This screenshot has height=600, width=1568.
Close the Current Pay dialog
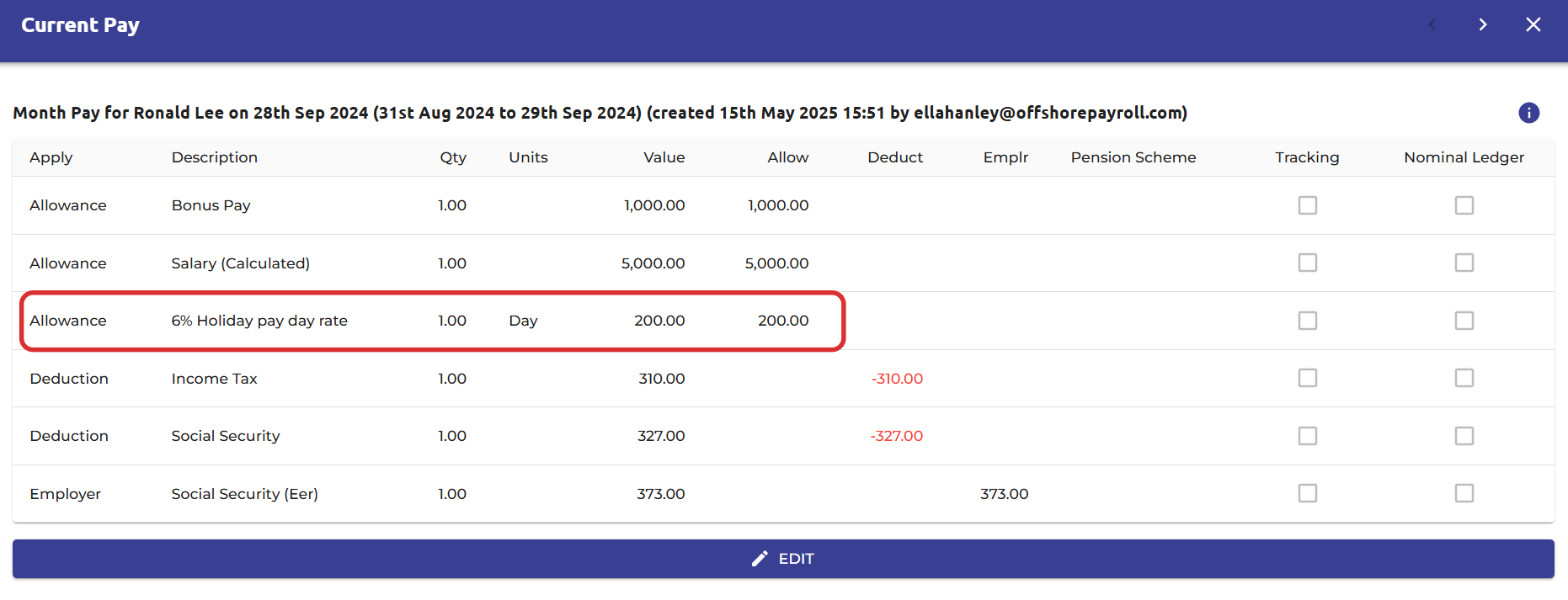point(1533,24)
